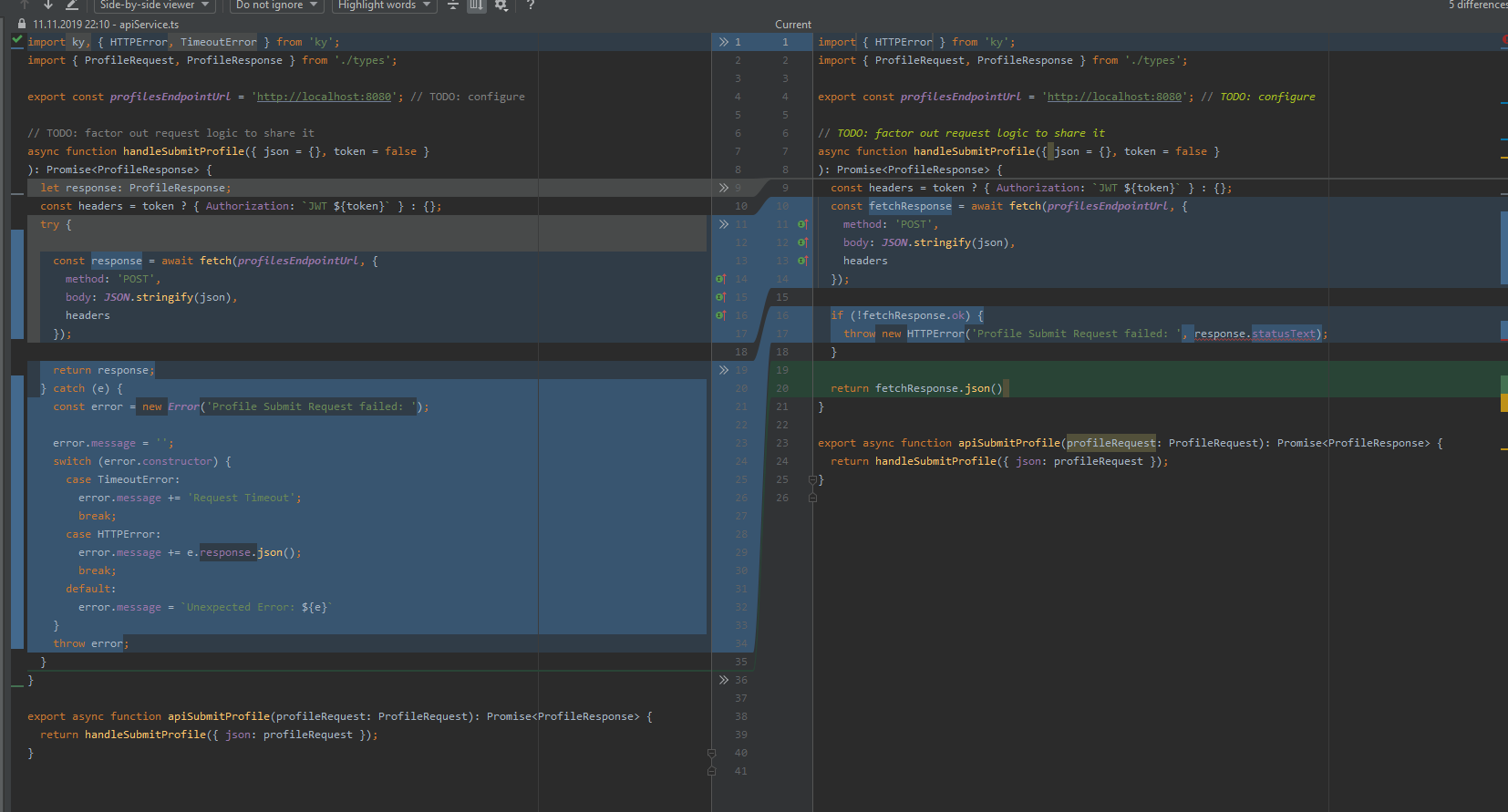Accept the change chevron at line 9
This screenshot has width=1508, height=812.
[x=723, y=188]
